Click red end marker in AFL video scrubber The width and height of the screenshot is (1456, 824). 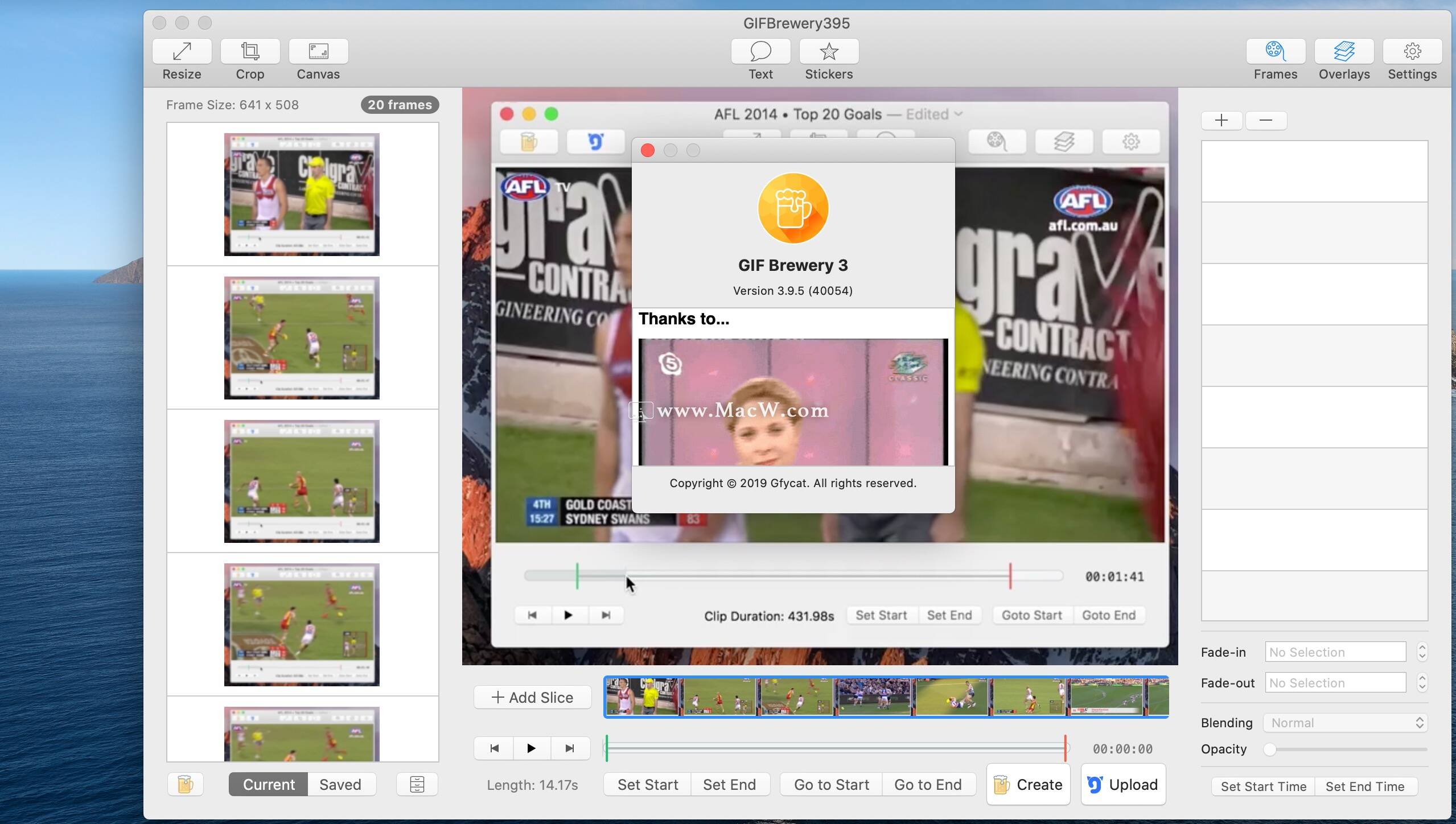tap(1010, 576)
